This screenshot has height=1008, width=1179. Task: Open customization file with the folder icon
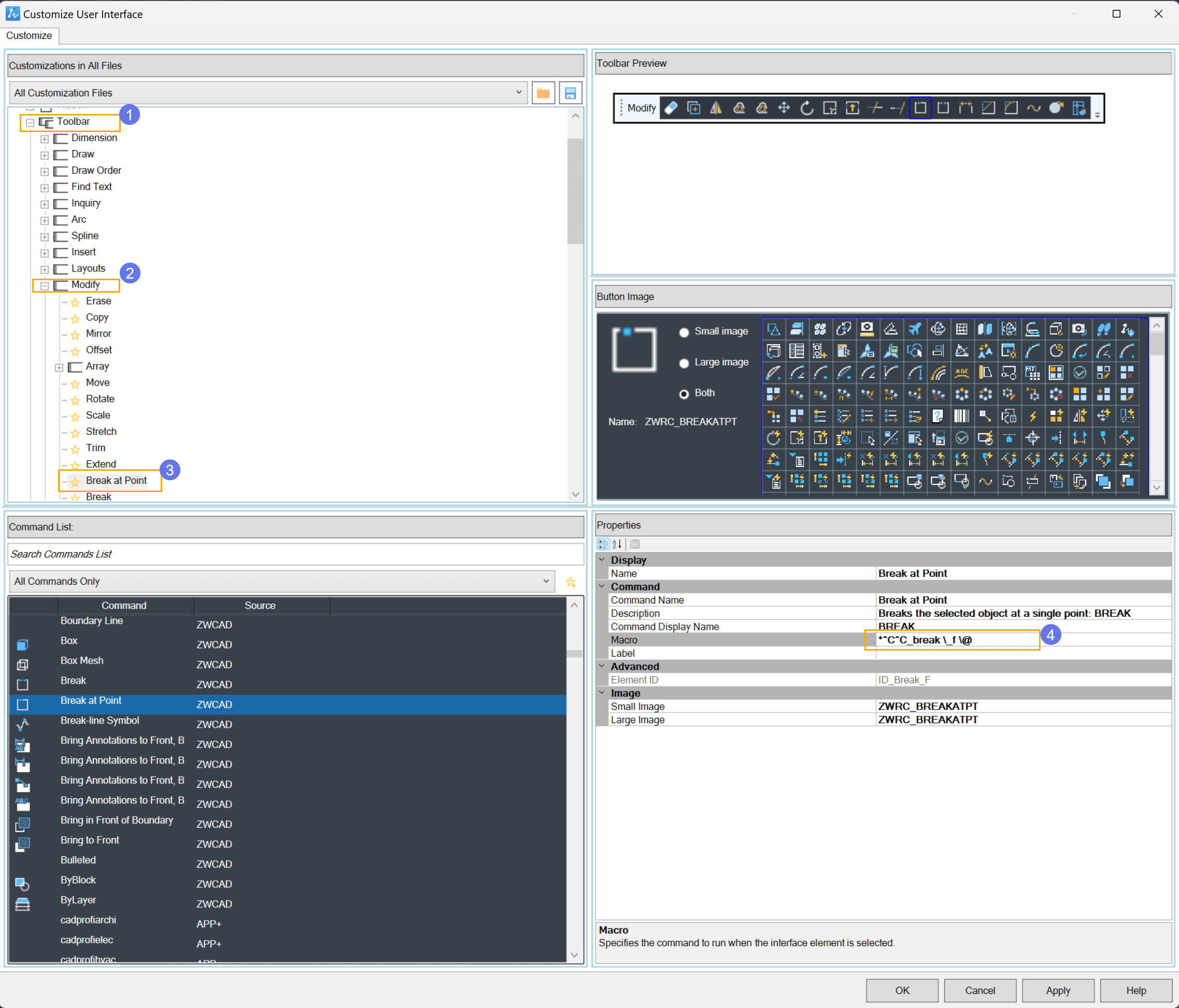pos(543,93)
